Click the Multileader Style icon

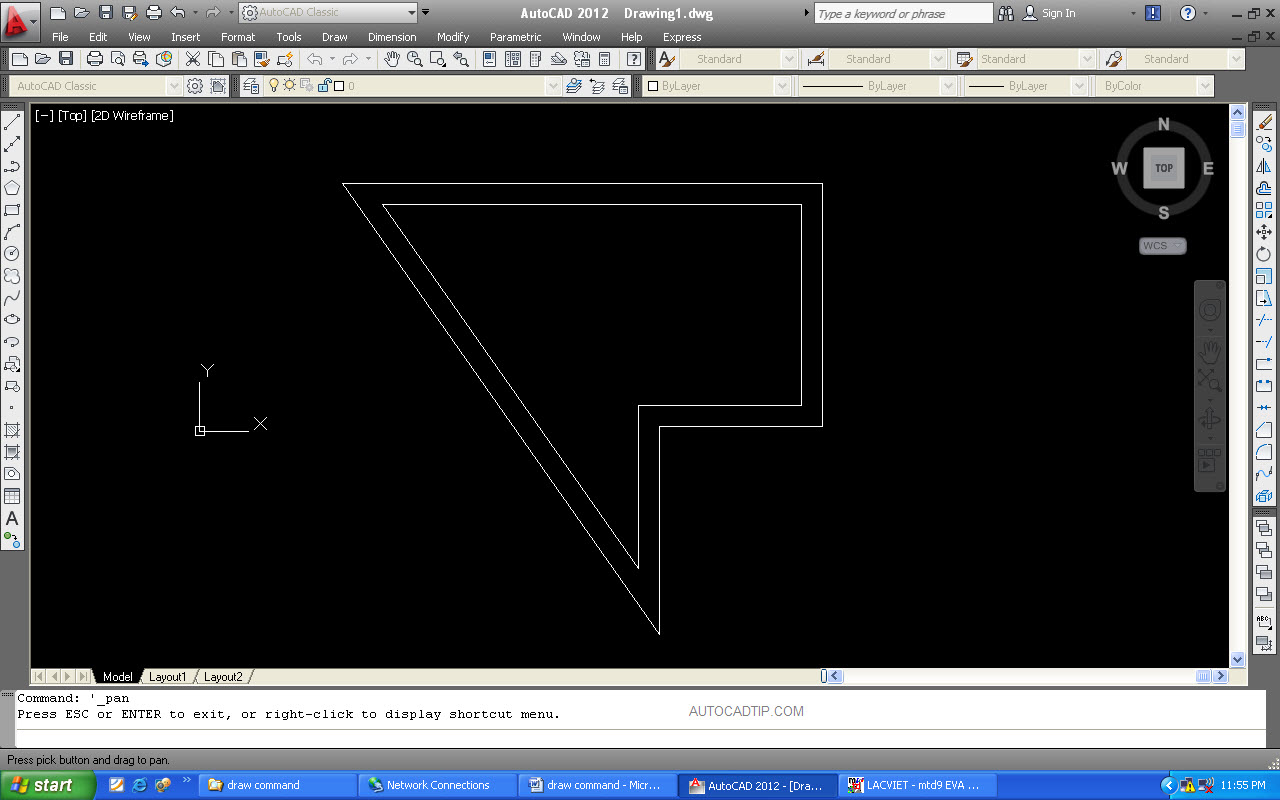[1114, 59]
